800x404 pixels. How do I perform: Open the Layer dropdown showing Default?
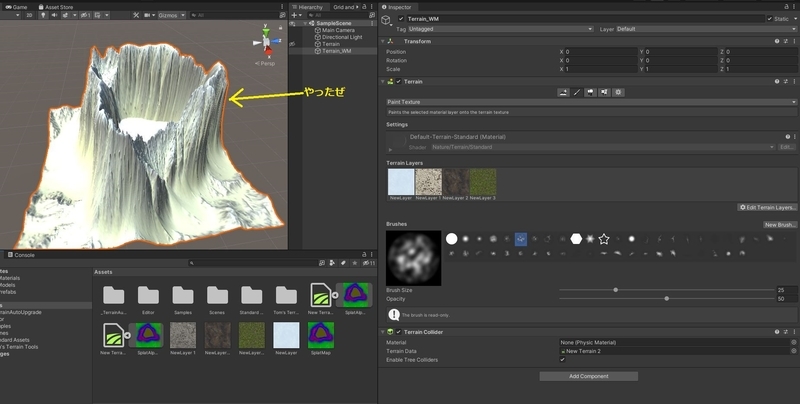pos(706,29)
